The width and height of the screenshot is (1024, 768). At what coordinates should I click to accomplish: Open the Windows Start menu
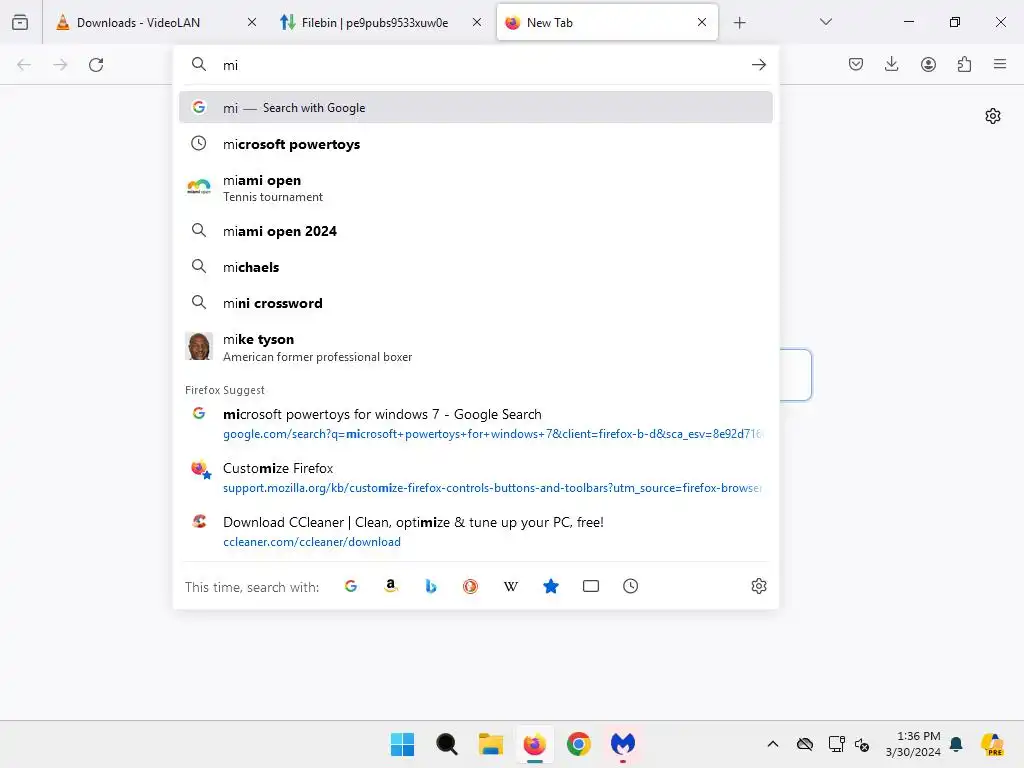(x=402, y=744)
